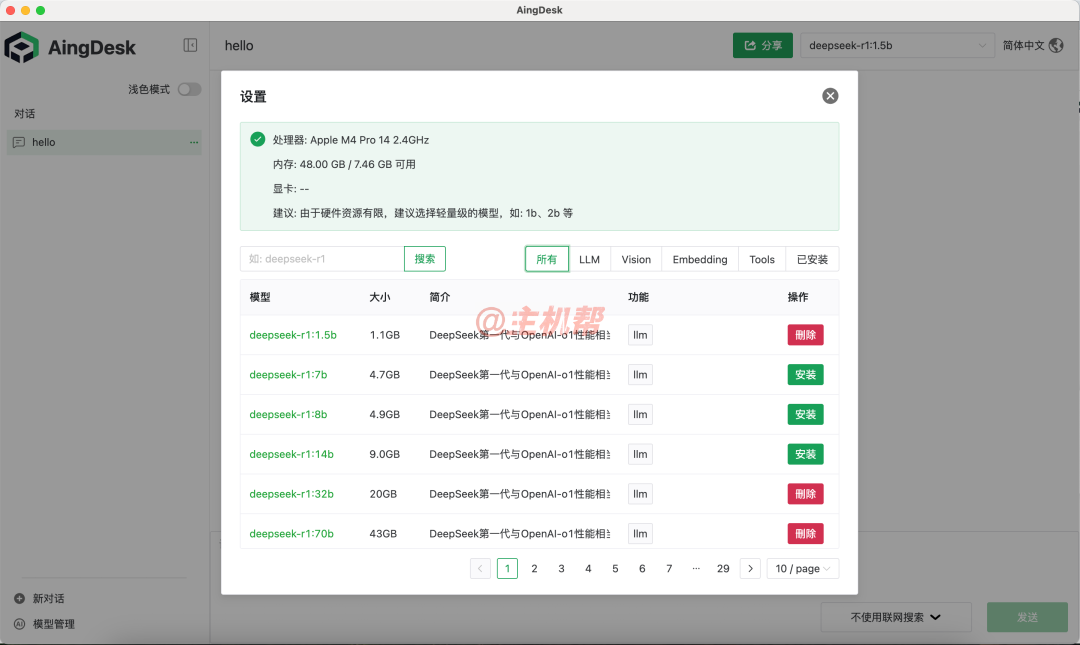The height and width of the screenshot is (645, 1080).
Task: Select the 所有 all models tab
Action: pos(547,259)
